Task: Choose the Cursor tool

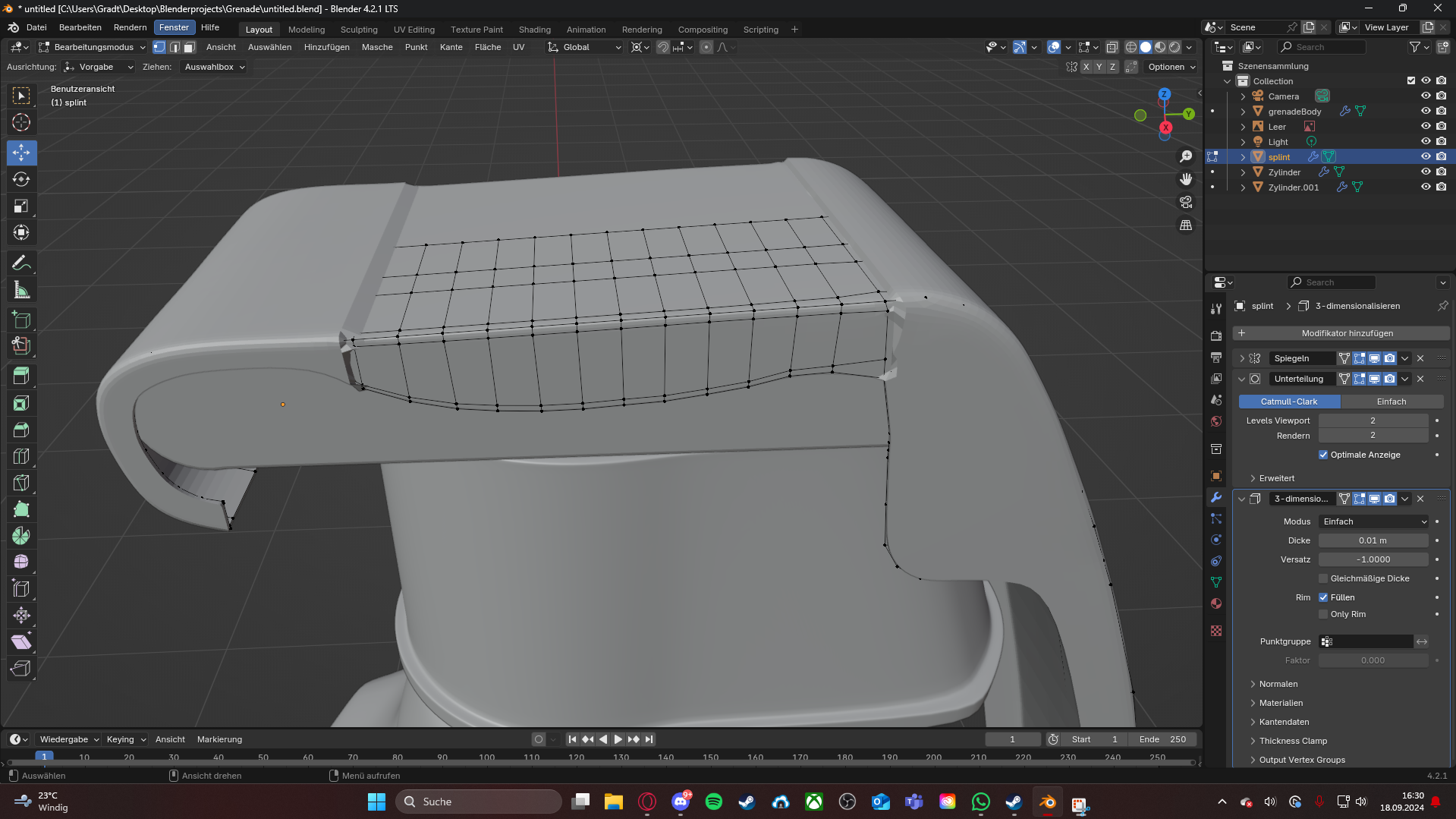Action: coord(21,122)
